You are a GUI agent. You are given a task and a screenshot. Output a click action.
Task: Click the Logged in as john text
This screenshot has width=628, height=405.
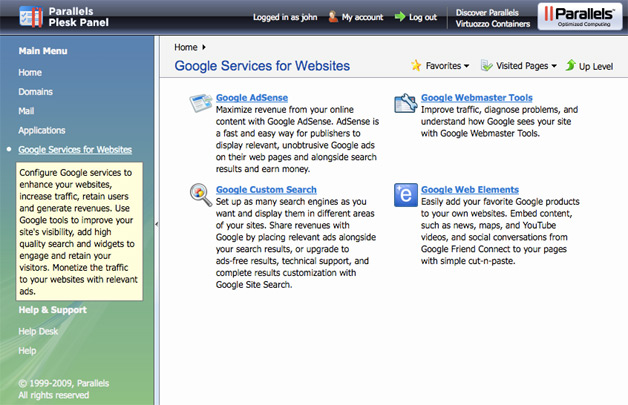pos(285,17)
